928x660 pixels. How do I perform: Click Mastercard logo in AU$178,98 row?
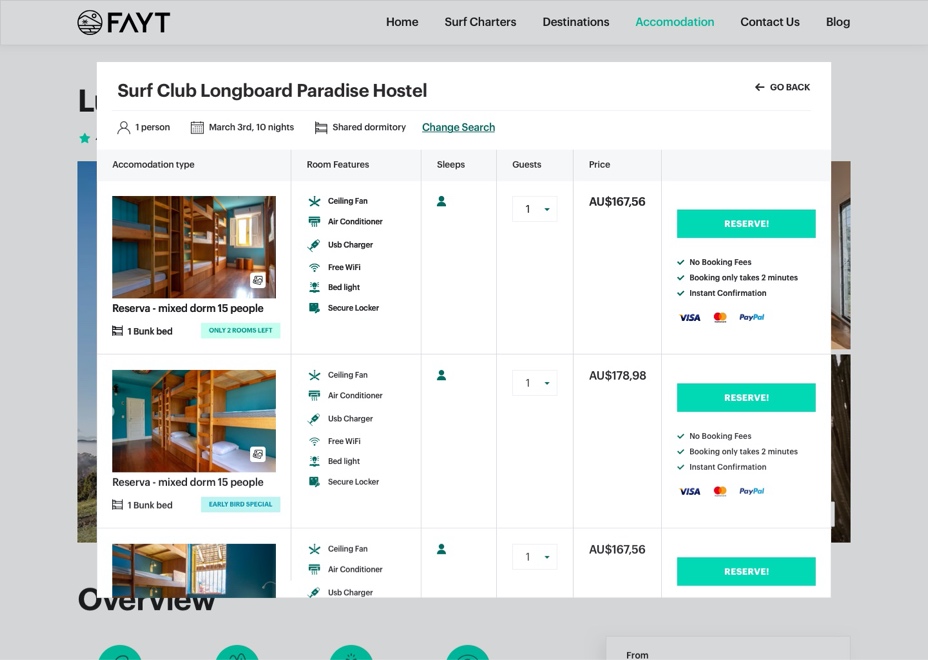[720, 492]
